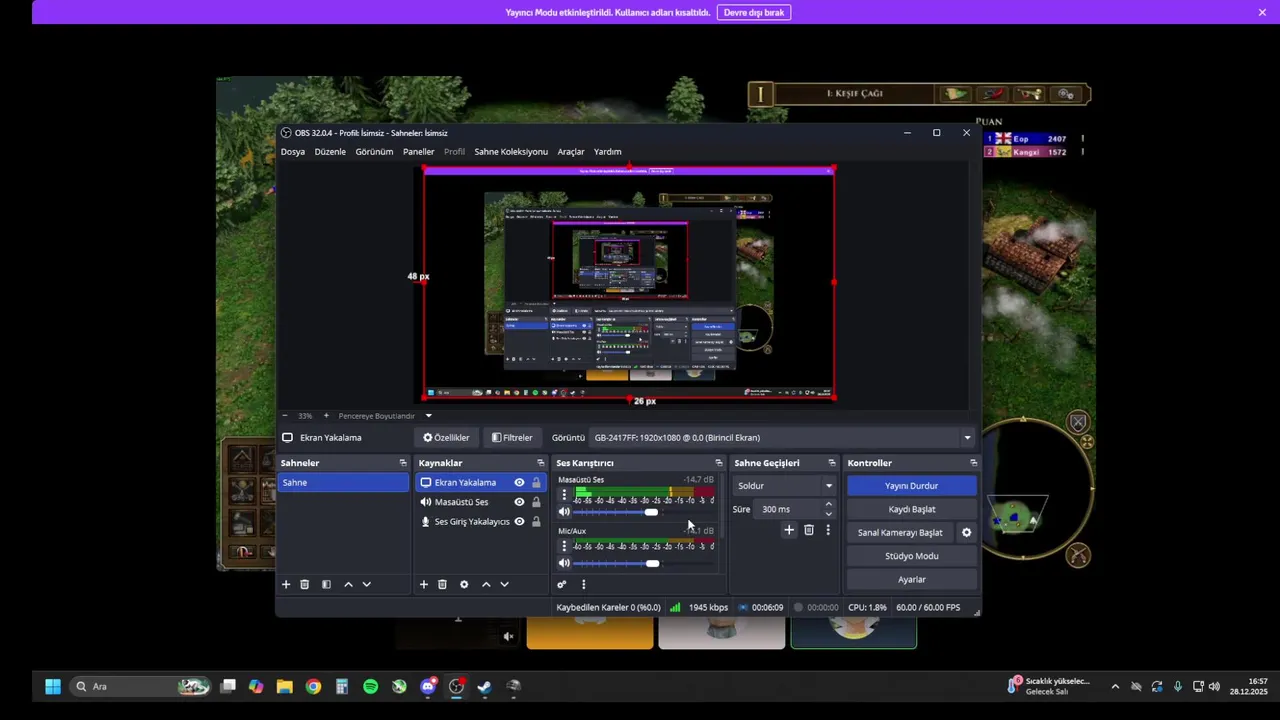The image size is (1280, 720).
Task: Add a new scene with the plus icon in Sahneler
Action: tap(286, 585)
